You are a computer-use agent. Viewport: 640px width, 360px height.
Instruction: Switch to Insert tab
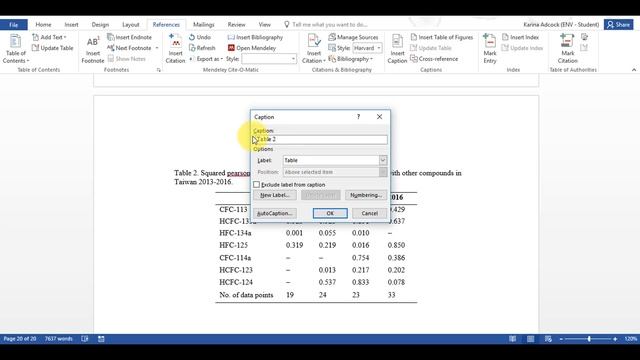click(71, 24)
